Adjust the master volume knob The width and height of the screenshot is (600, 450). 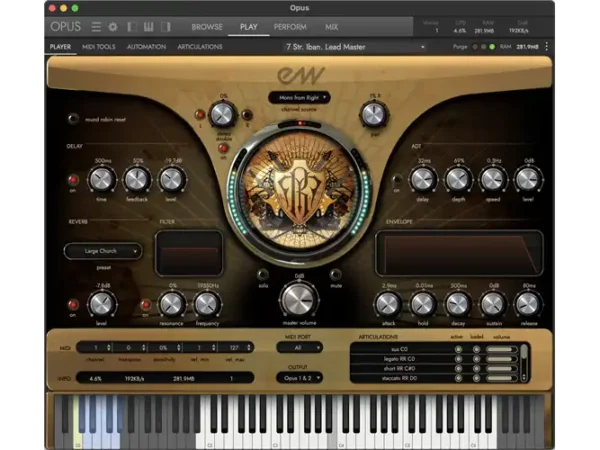pyautogui.click(x=299, y=300)
